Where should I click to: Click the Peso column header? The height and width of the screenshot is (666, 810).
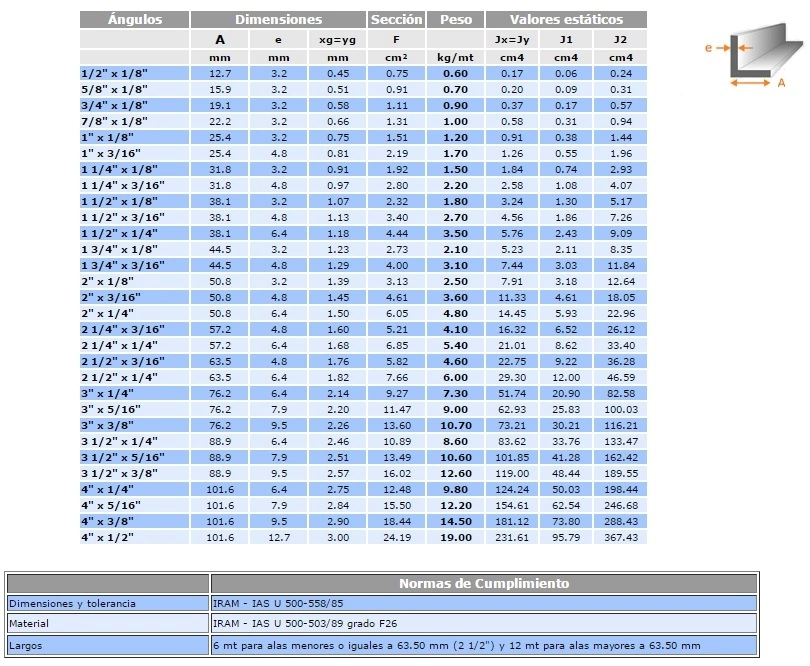pyautogui.click(x=455, y=19)
